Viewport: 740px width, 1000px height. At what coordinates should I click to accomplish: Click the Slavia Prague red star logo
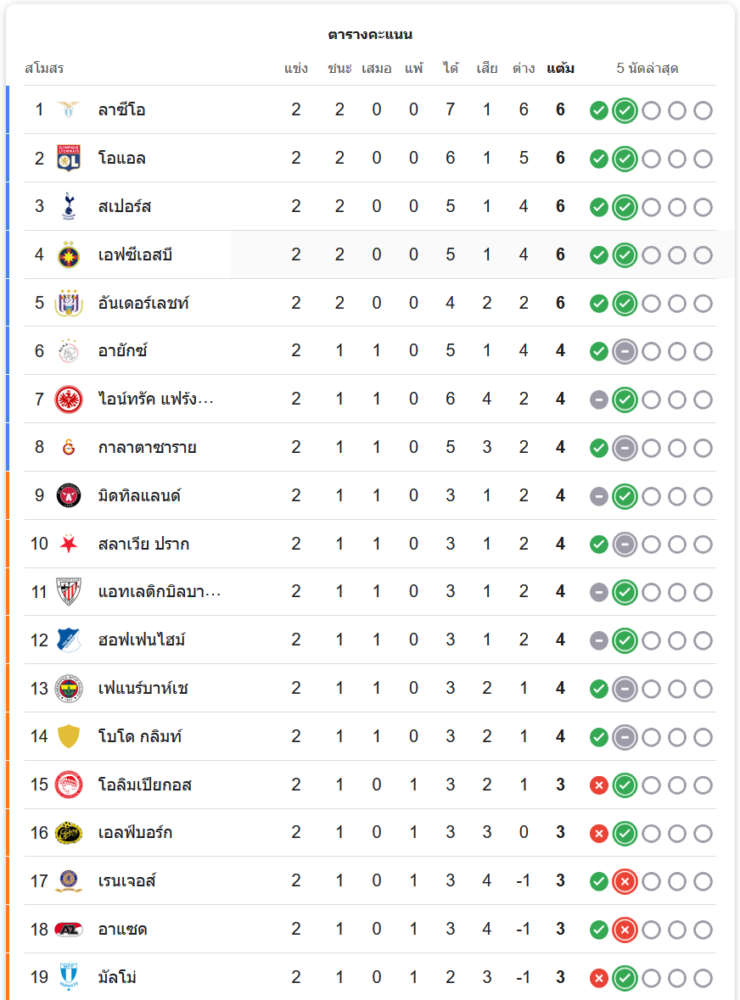click(x=69, y=544)
